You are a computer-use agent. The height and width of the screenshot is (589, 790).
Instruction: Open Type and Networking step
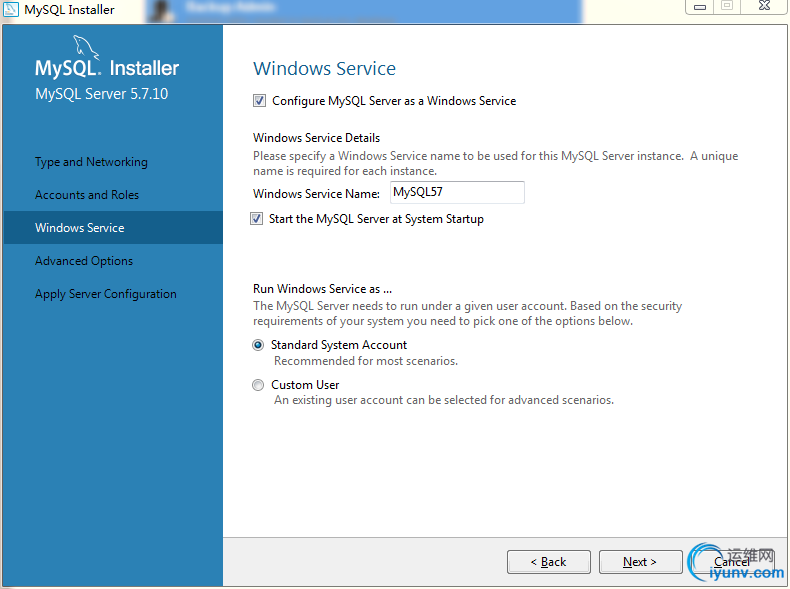click(x=91, y=162)
